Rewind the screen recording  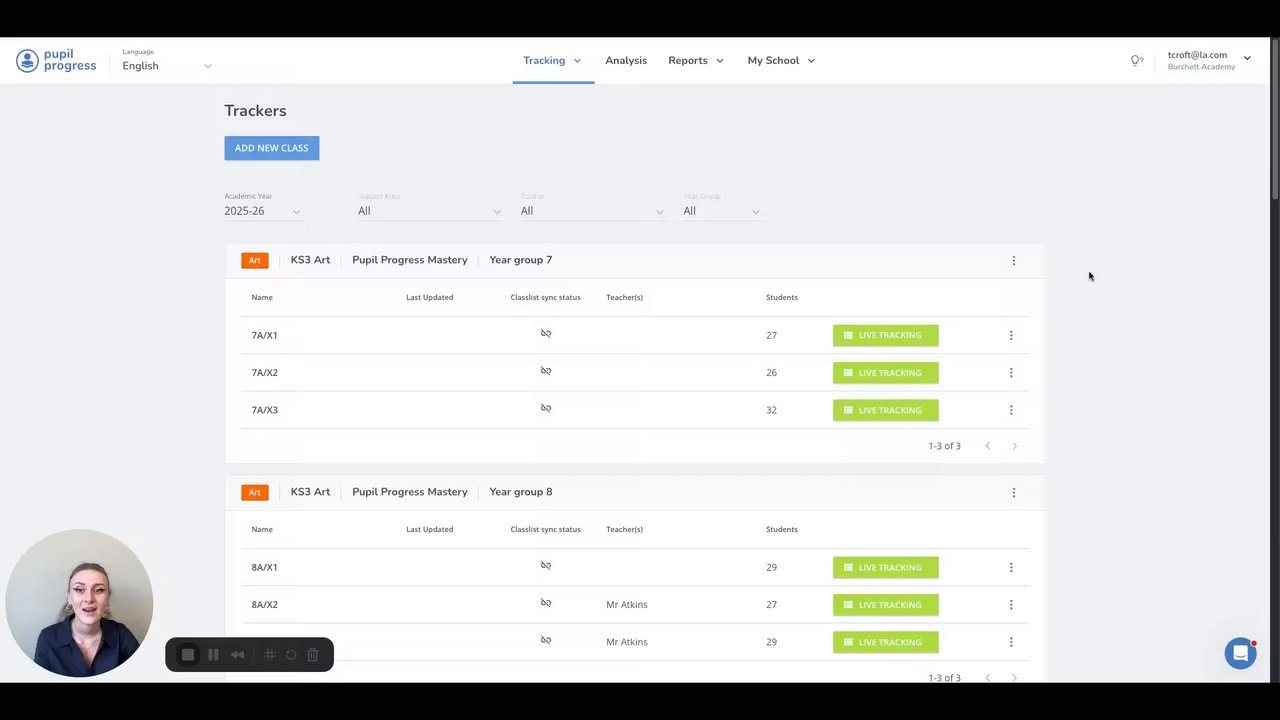point(237,655)
